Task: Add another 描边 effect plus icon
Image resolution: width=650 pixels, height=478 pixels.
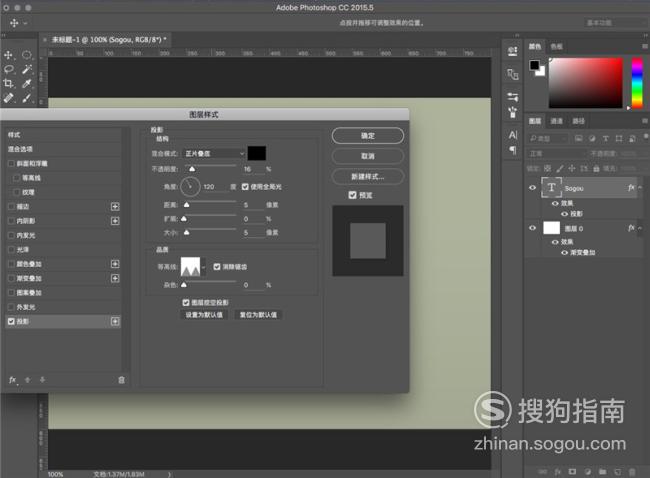Action: 115,206
